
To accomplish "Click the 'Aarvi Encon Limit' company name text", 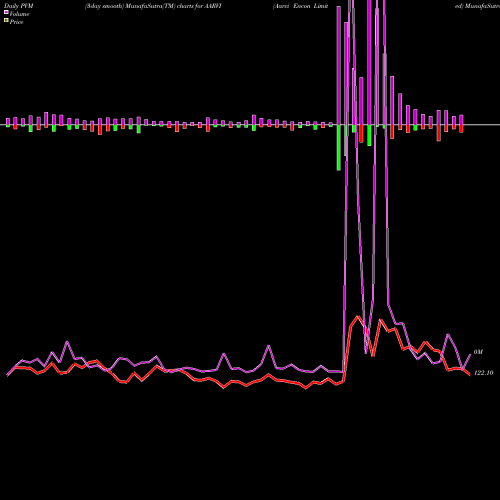I will pyautogui.click(x=300, y=6).
